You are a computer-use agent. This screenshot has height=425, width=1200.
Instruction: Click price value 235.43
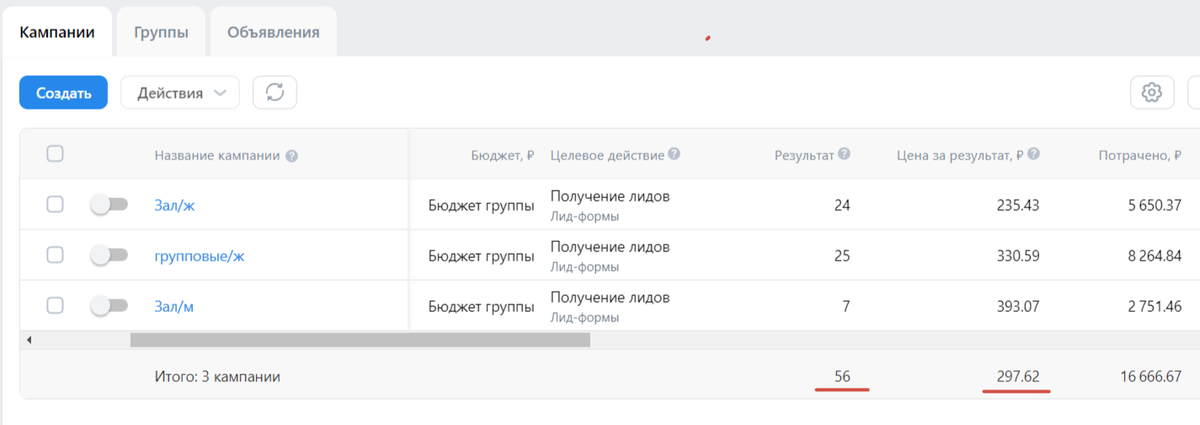pyautogui.click(x=1018, y=205)
